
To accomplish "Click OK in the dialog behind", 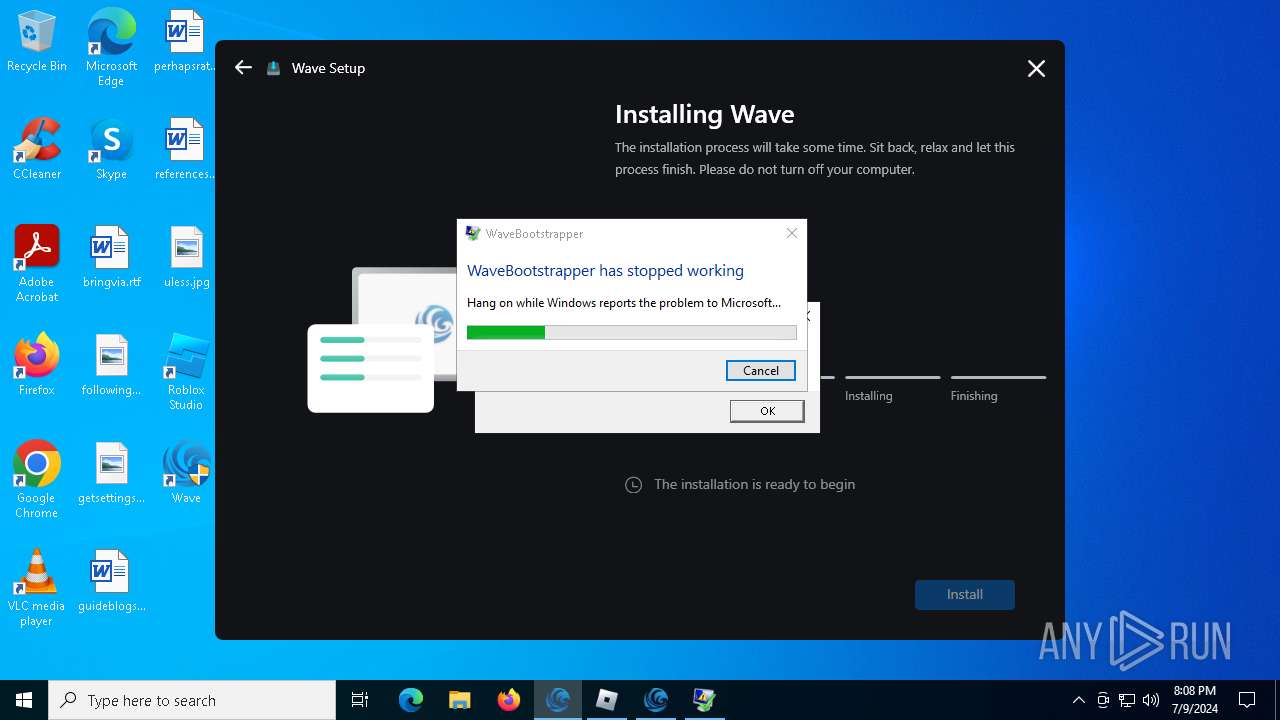I will pyautogui.click(x=767, y=411).
